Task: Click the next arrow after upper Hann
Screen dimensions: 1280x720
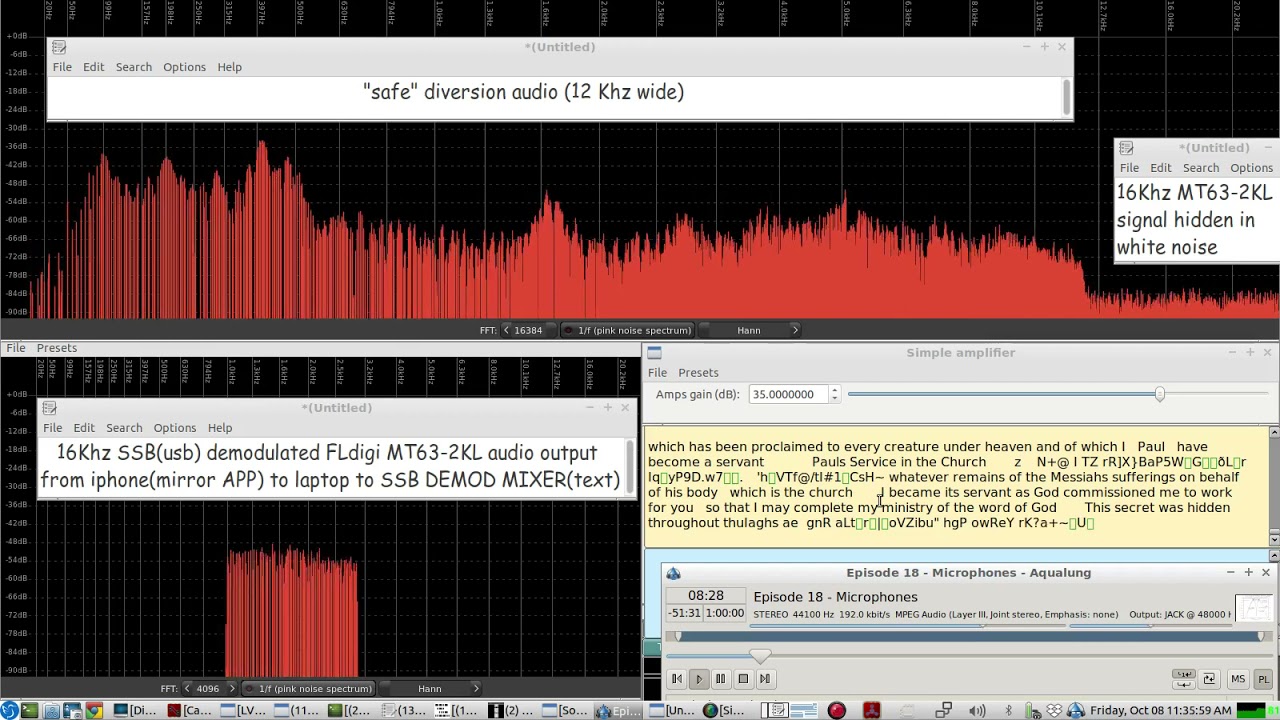Action: point(795,330)
